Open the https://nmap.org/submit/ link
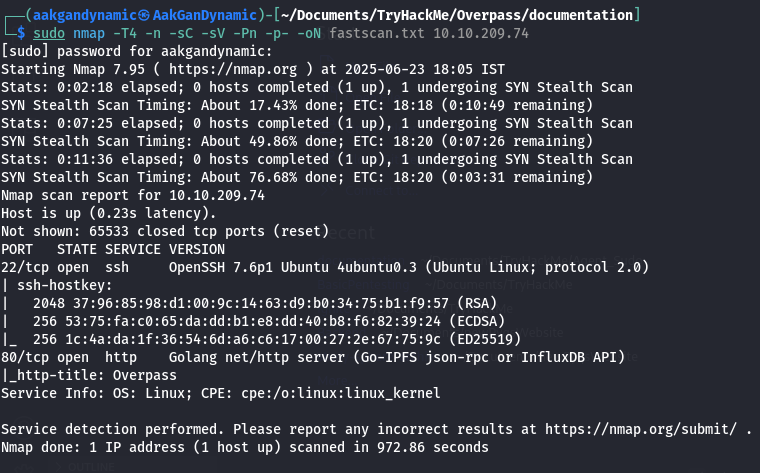 point(658,429)
